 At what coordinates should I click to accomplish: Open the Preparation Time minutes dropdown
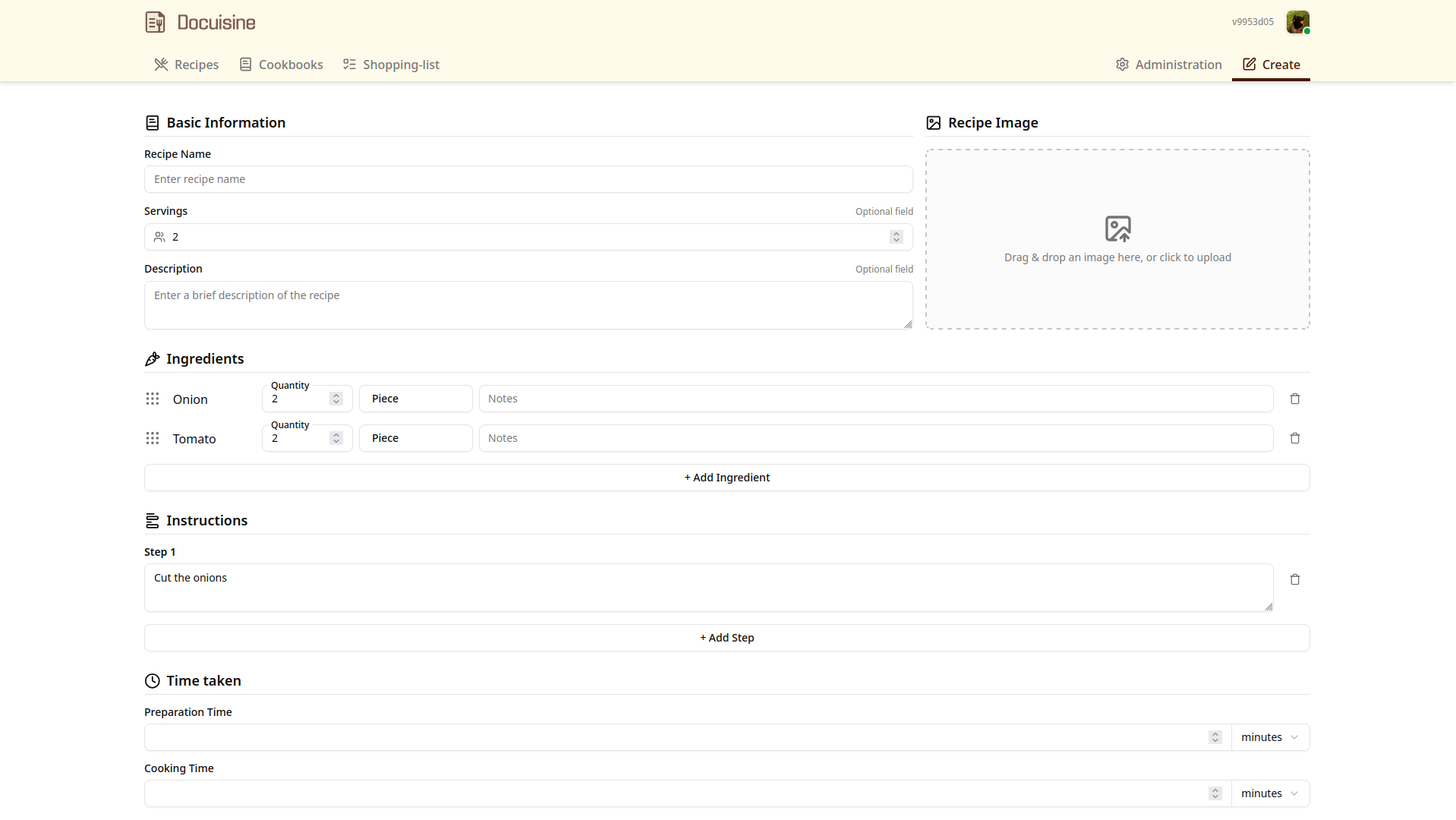click(1270, 737)
